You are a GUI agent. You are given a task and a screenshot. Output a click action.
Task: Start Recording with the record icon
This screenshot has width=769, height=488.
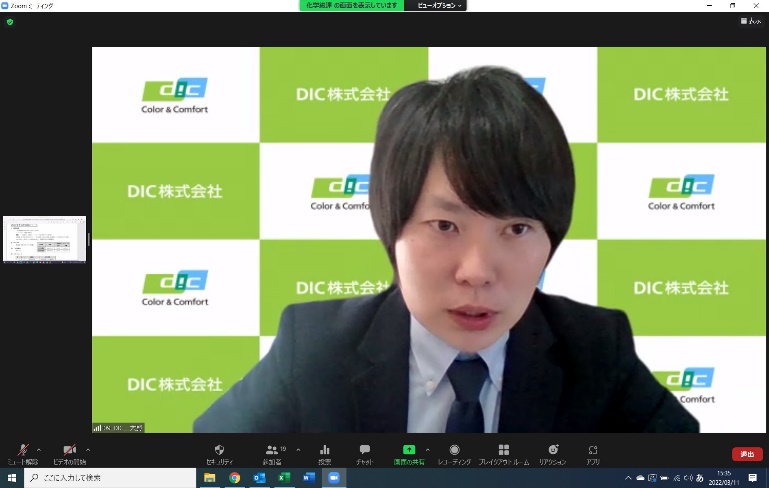click(x=454, y=454)
